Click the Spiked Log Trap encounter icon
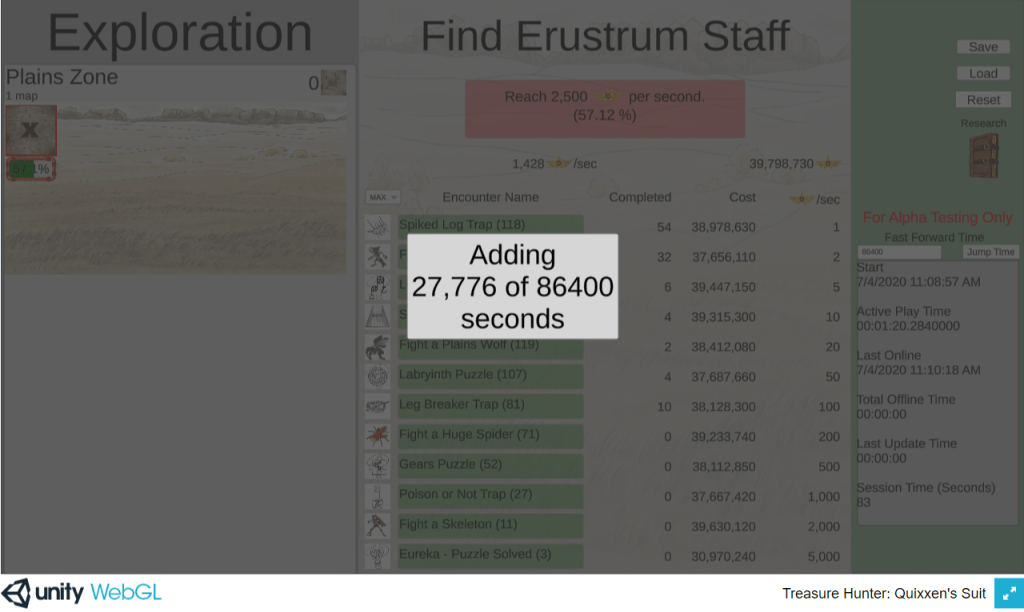The width and height of the screenshot is (1024, 612). (378, 226)
